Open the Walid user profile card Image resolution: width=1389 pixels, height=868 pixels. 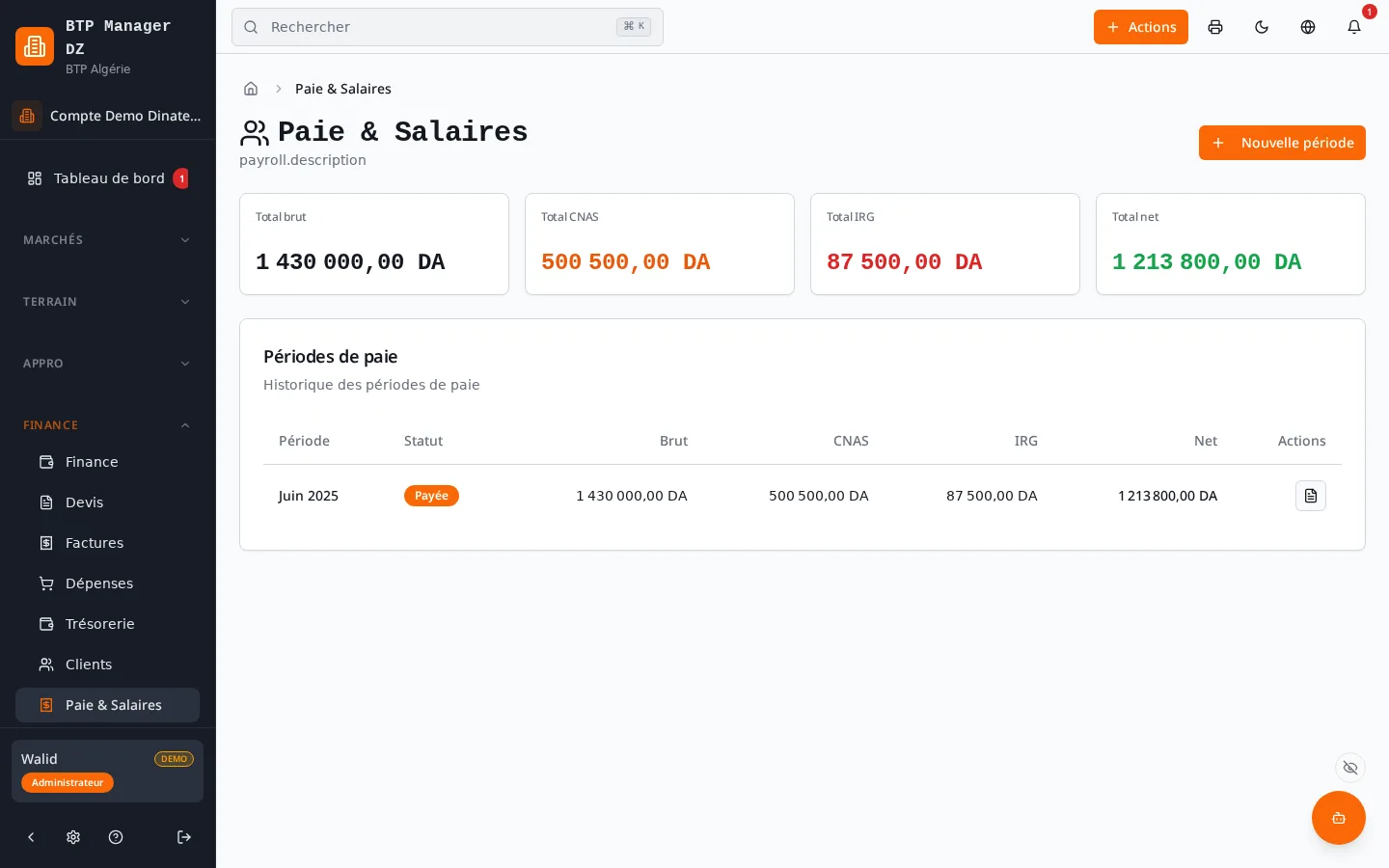107,771
